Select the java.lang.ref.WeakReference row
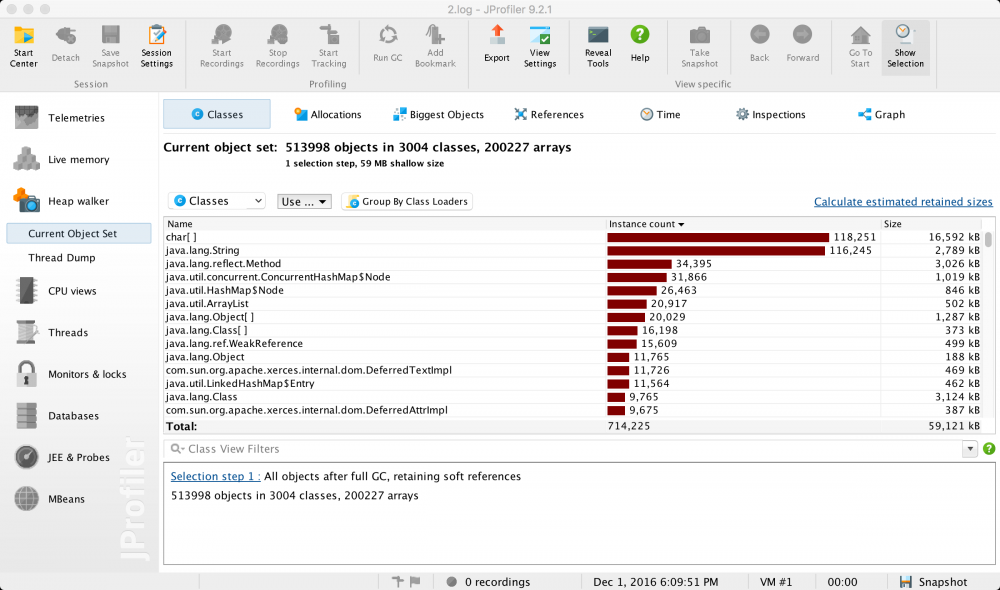 click(573, 344)
